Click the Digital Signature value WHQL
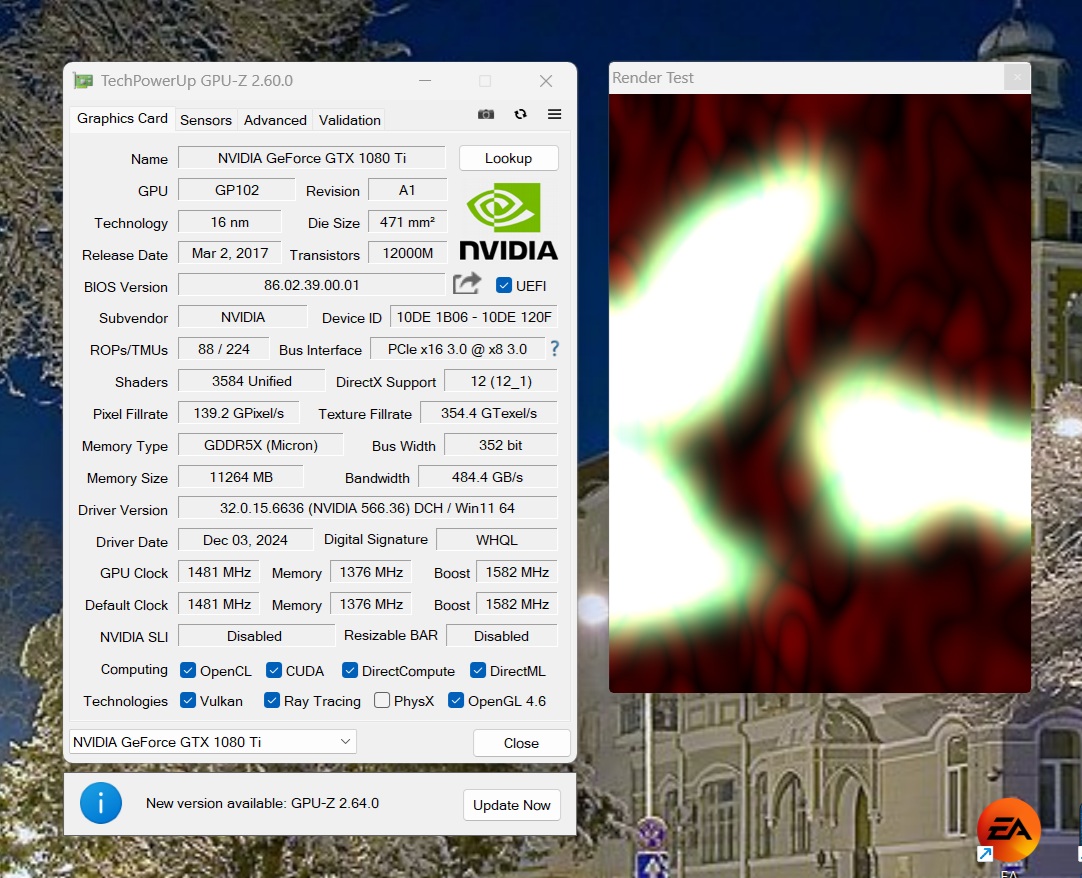Image resolution: width=1082 pixels, height=878 pixels. point(497,540)
